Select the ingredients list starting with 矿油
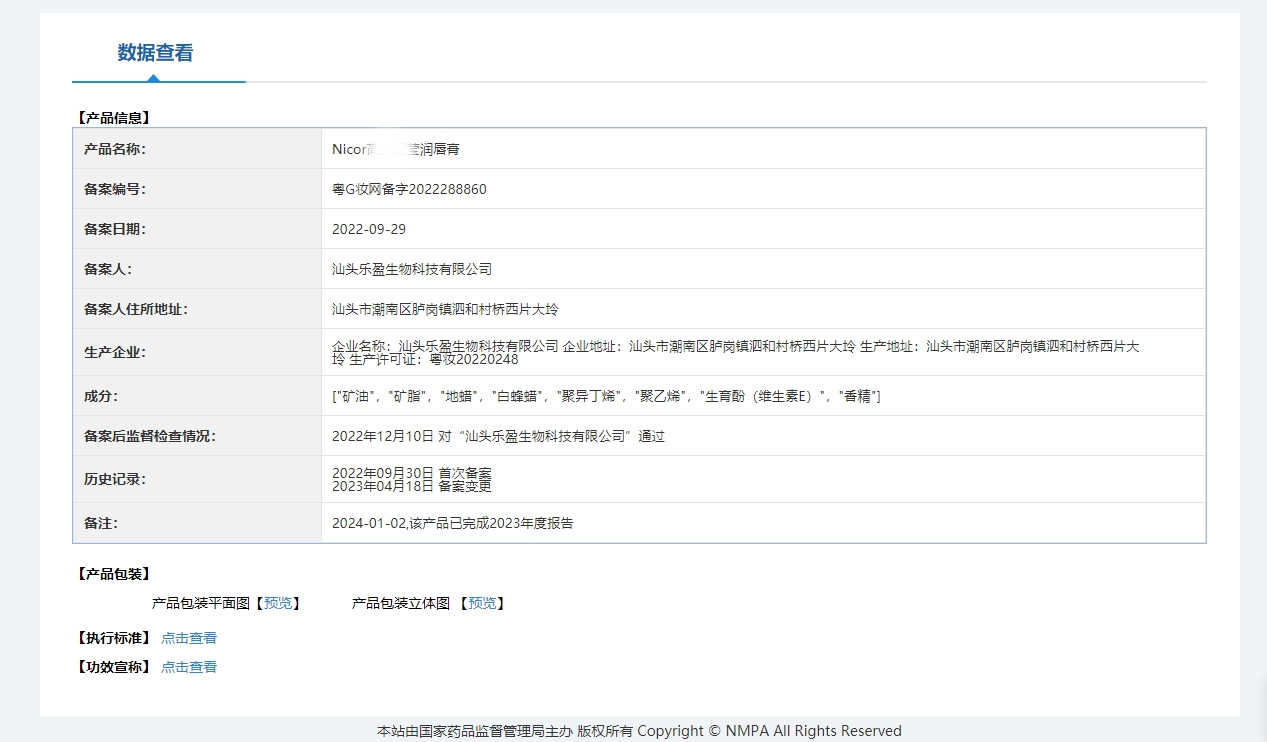 click(x=606, y=396)
